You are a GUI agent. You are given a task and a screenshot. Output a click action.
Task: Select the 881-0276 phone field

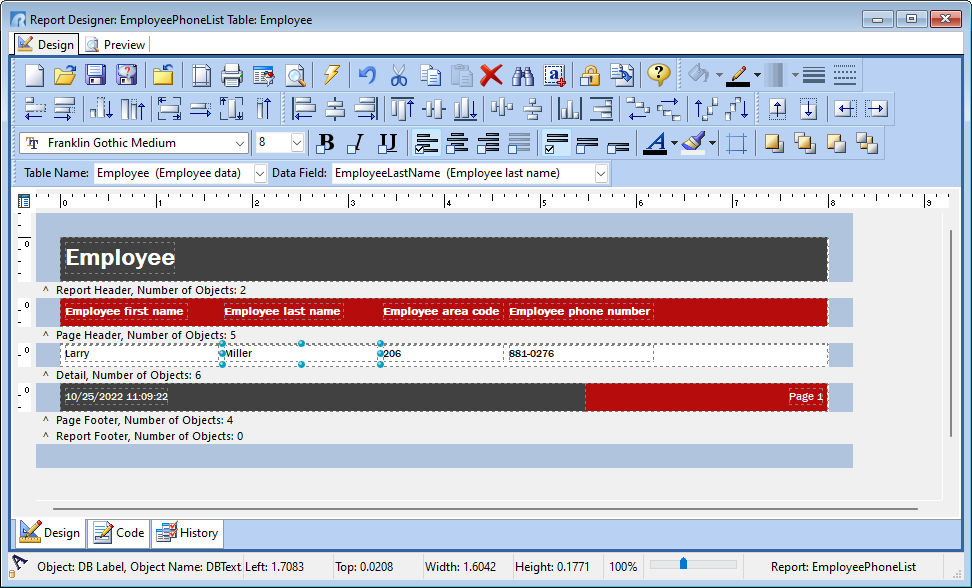[579, 354]
